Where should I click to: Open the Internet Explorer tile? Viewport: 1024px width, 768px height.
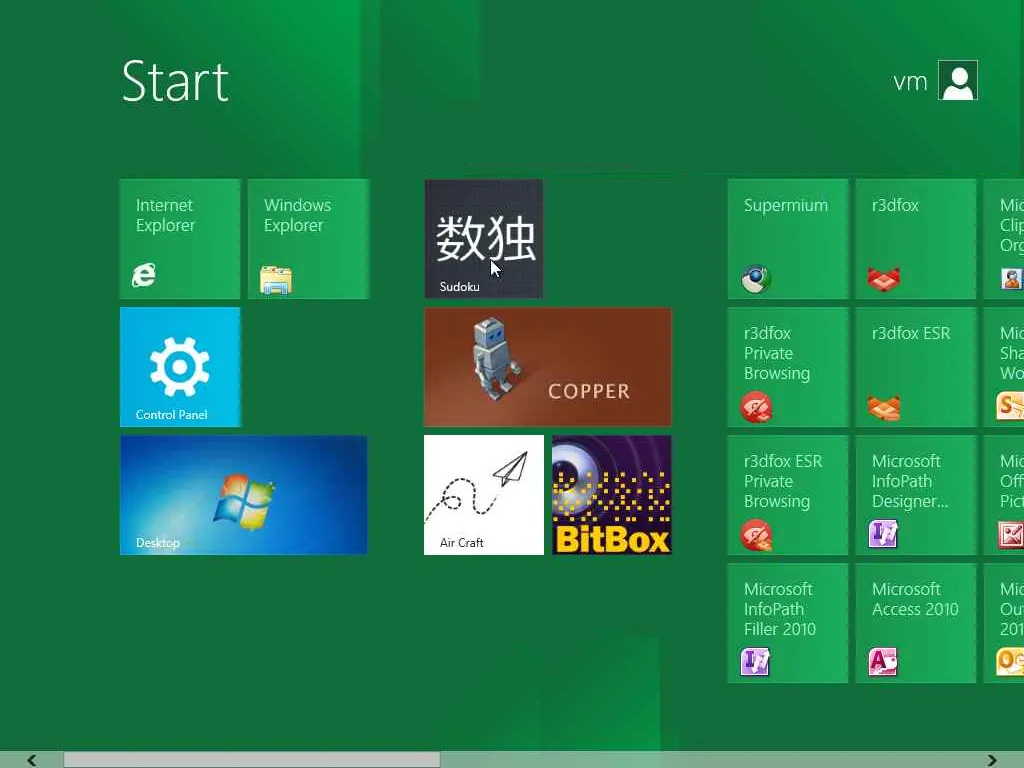click(180, 239)
